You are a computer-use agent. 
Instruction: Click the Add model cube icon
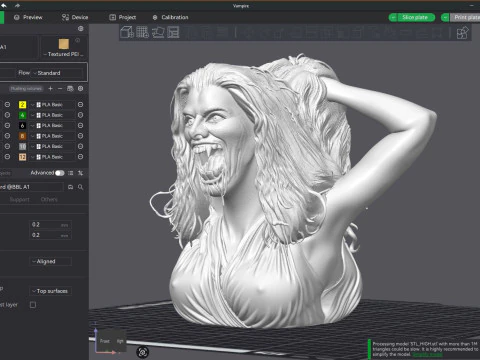[x=127, y=32]
